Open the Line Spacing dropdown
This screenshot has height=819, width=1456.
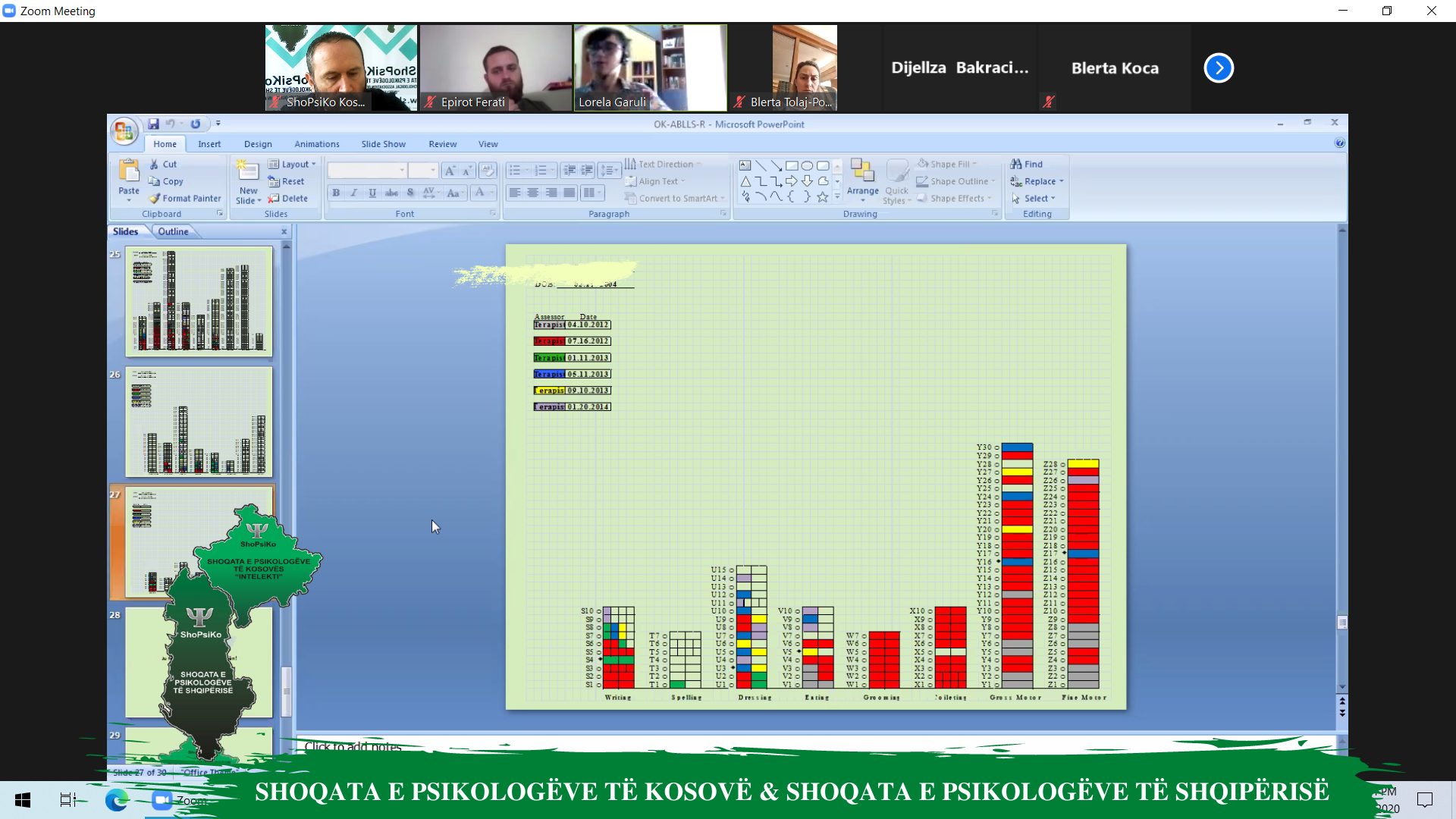[x=609, y=171]
